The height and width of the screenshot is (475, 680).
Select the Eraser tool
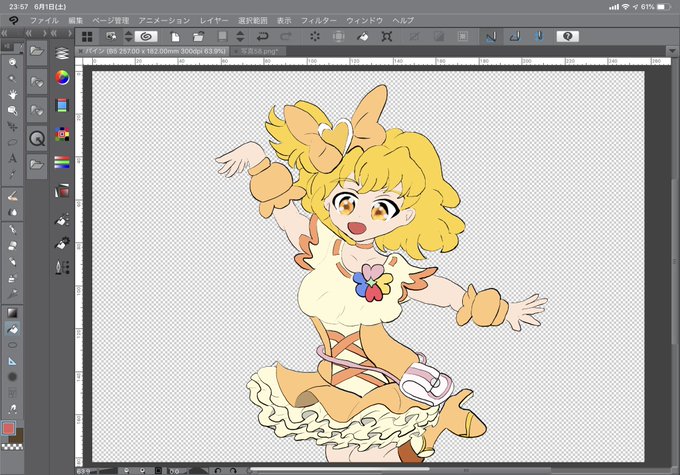coord(13,245)
